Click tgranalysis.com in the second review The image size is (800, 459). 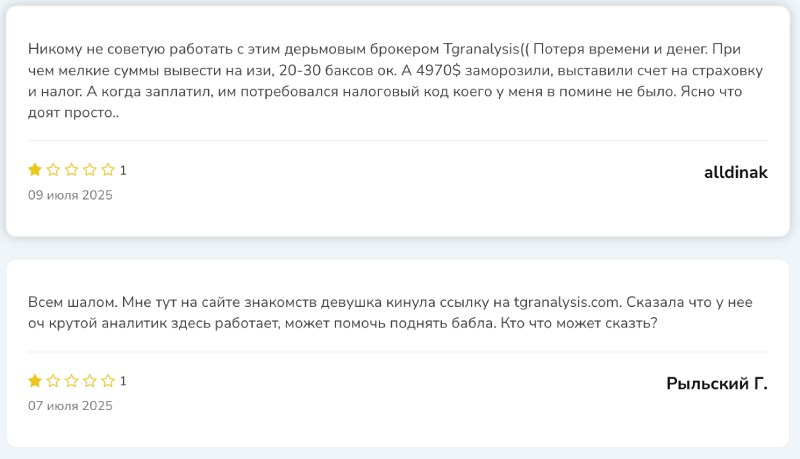[x=567, y=302]
